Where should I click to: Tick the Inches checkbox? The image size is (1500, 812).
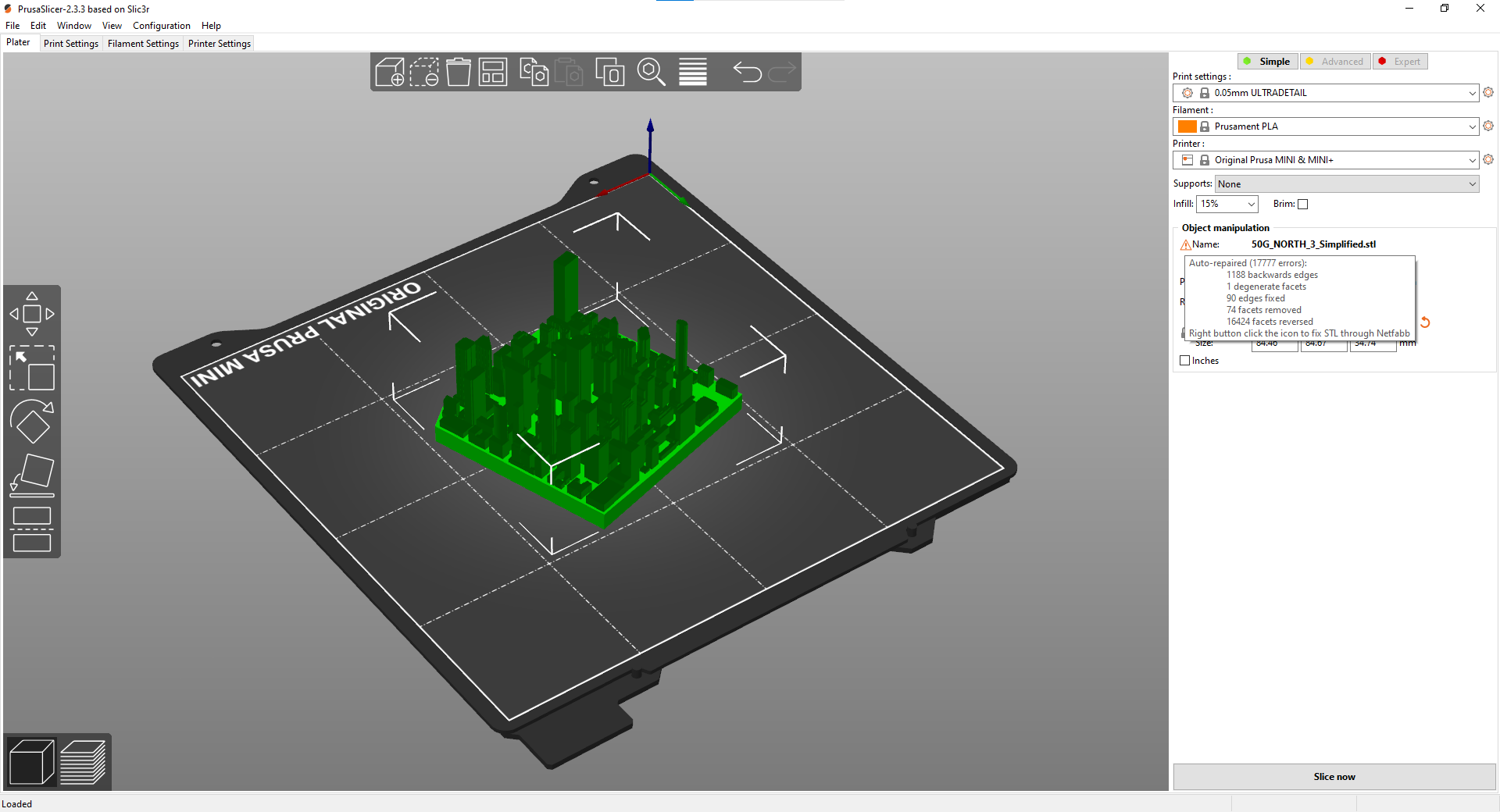(1184, 361)
